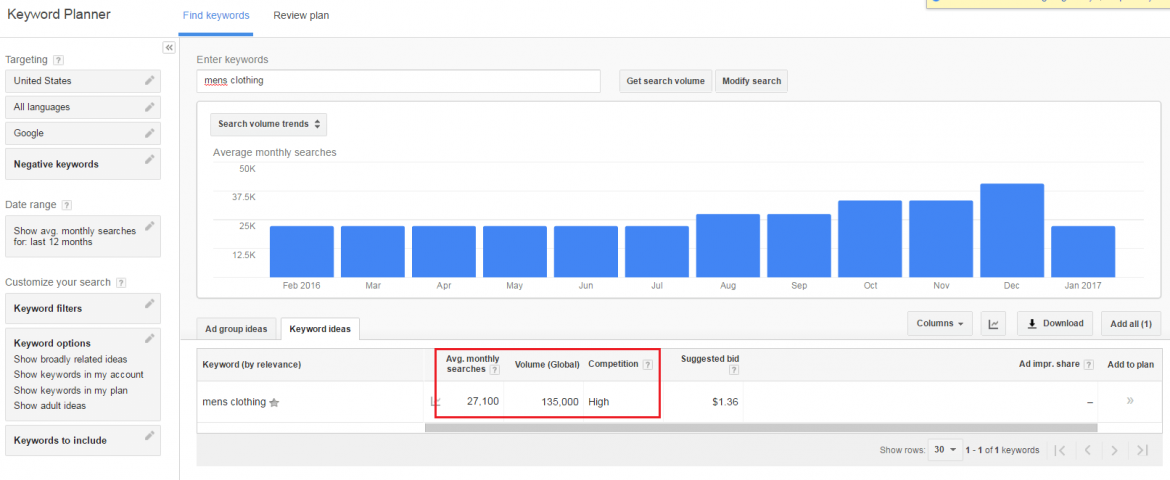The width and height of the screenshot is (1170, 480).
Task: Go to last page of results
Action: click(1142, 450)
